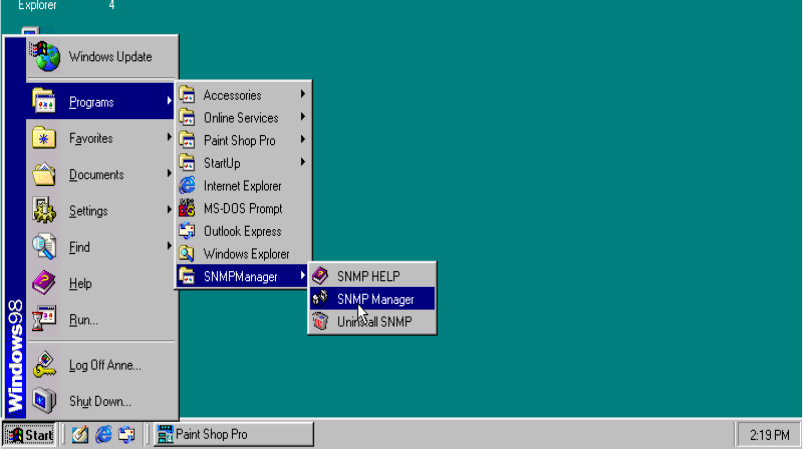Expand the Accessories submenu arrow
The image size is (803, 449).
tap(303, 94)
